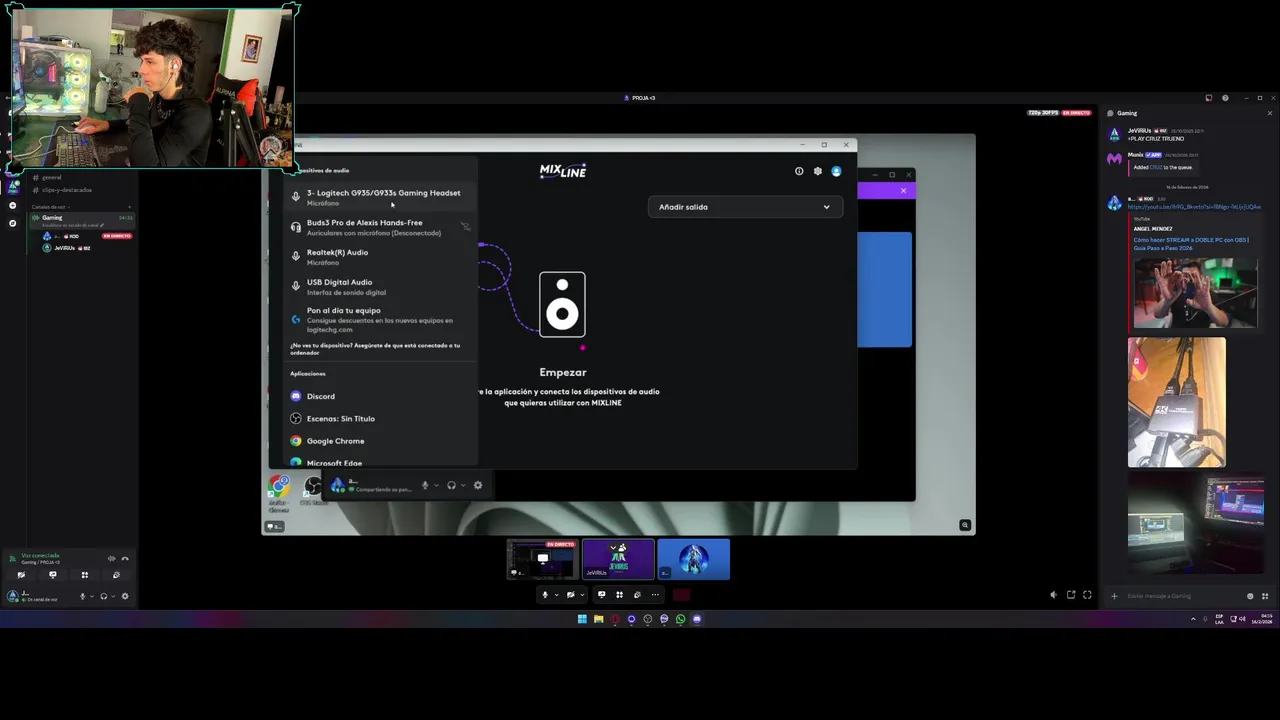Open settings gear in shared-screen Discord bar
The image size is (1280, 720).
[x=477, y=485]
